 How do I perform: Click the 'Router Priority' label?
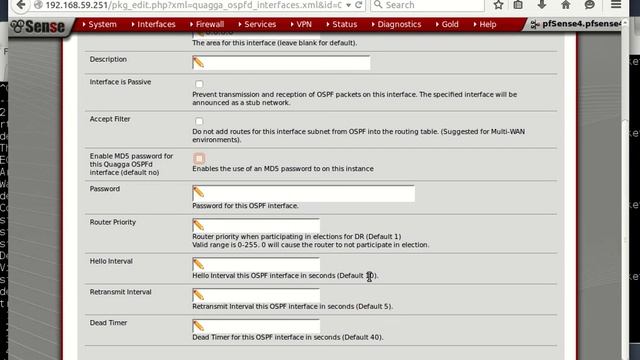(x=113, y=222)
